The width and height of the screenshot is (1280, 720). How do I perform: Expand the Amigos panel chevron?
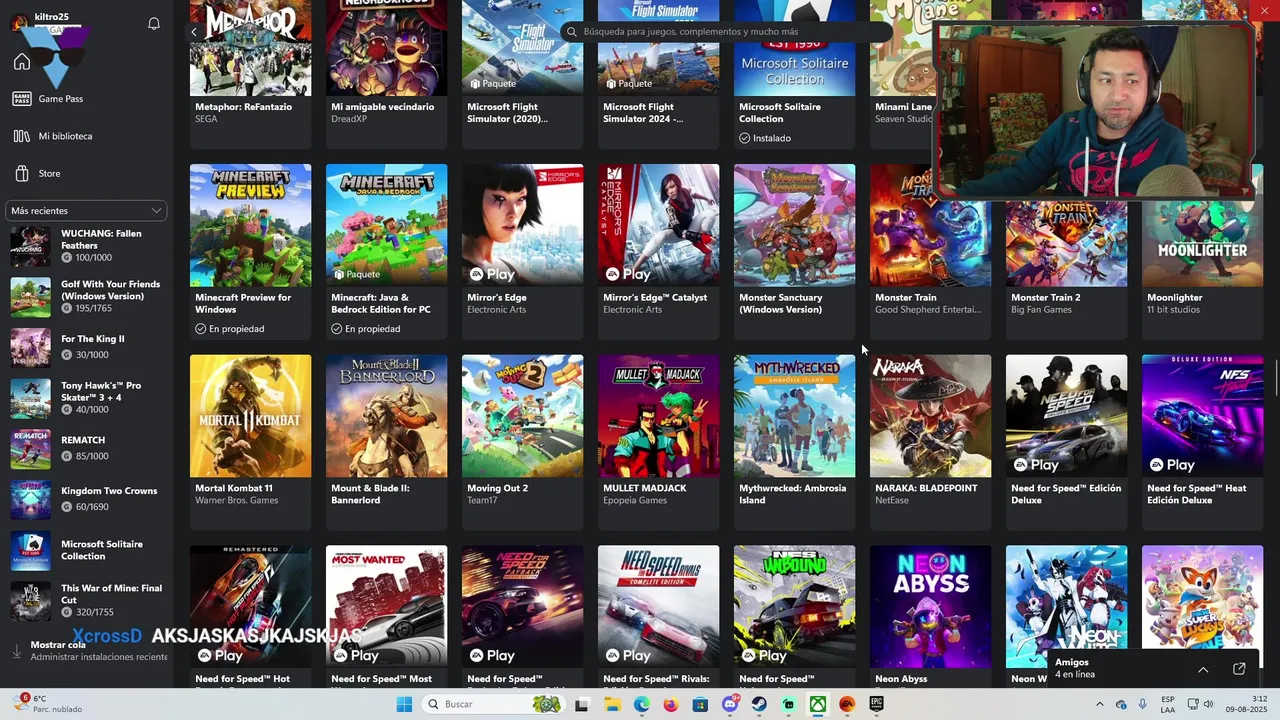[x=1203, y=669]
